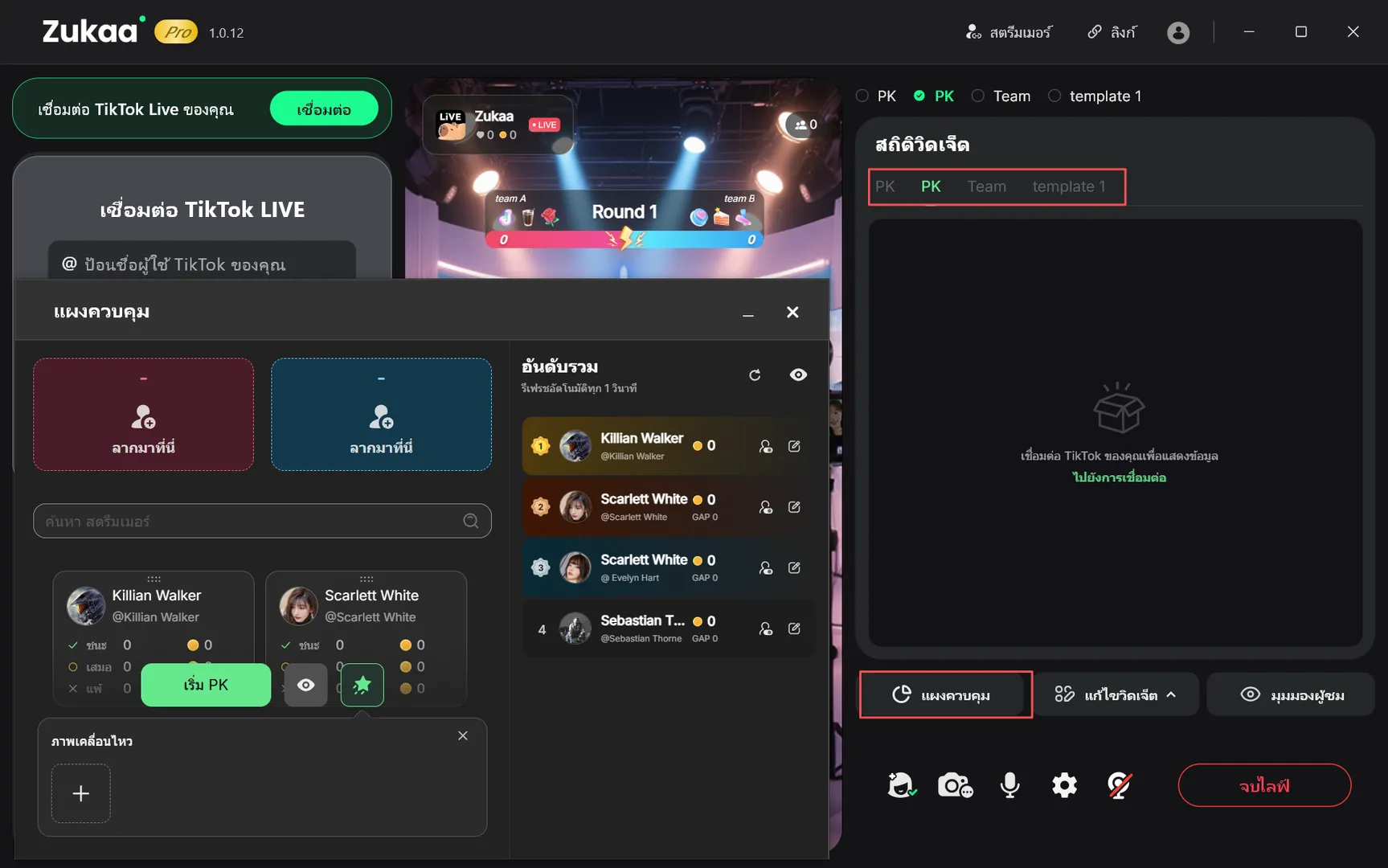Click the red team drop zone

144,415
